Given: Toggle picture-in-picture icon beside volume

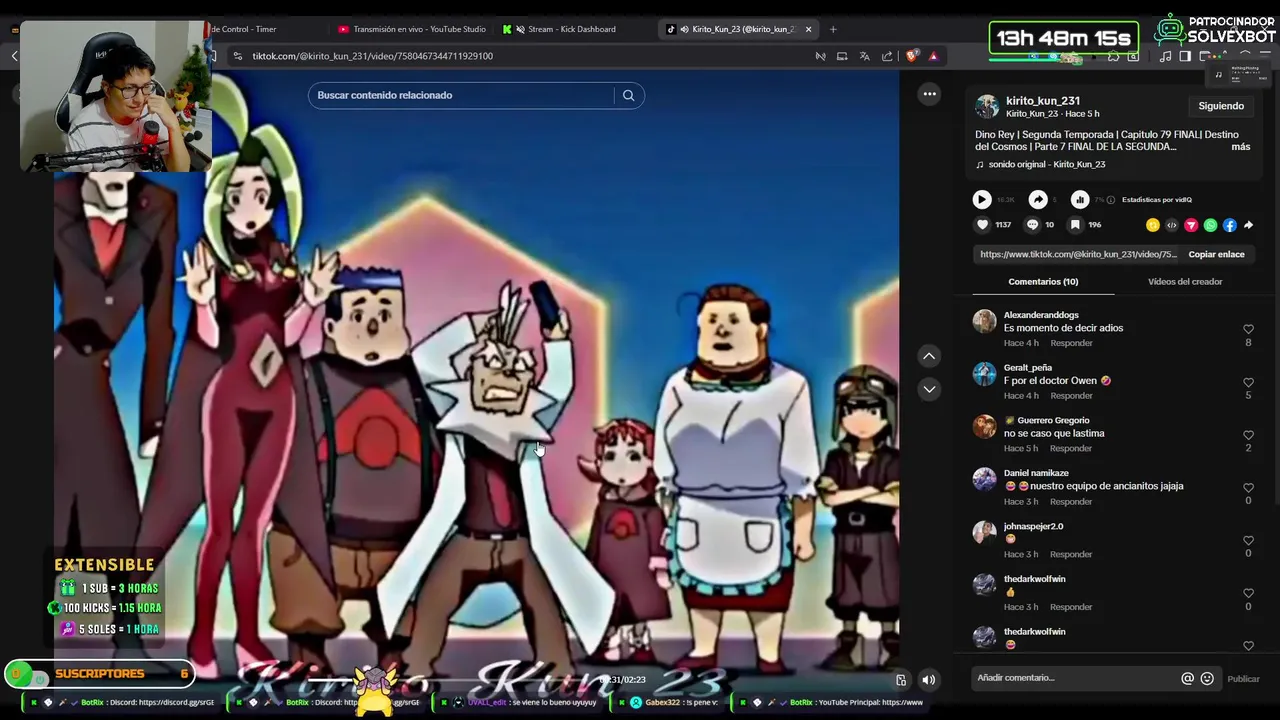Looking at the screenshot, I should point(901,680).
